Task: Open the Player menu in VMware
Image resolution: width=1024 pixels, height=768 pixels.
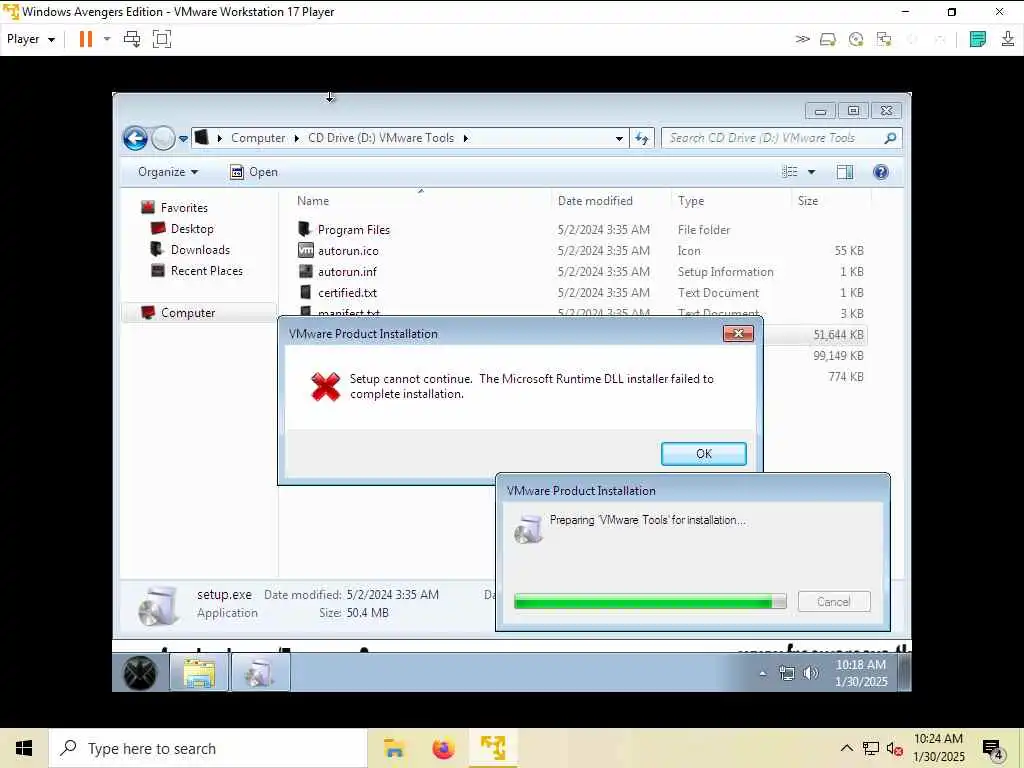Action: [31, 39]
